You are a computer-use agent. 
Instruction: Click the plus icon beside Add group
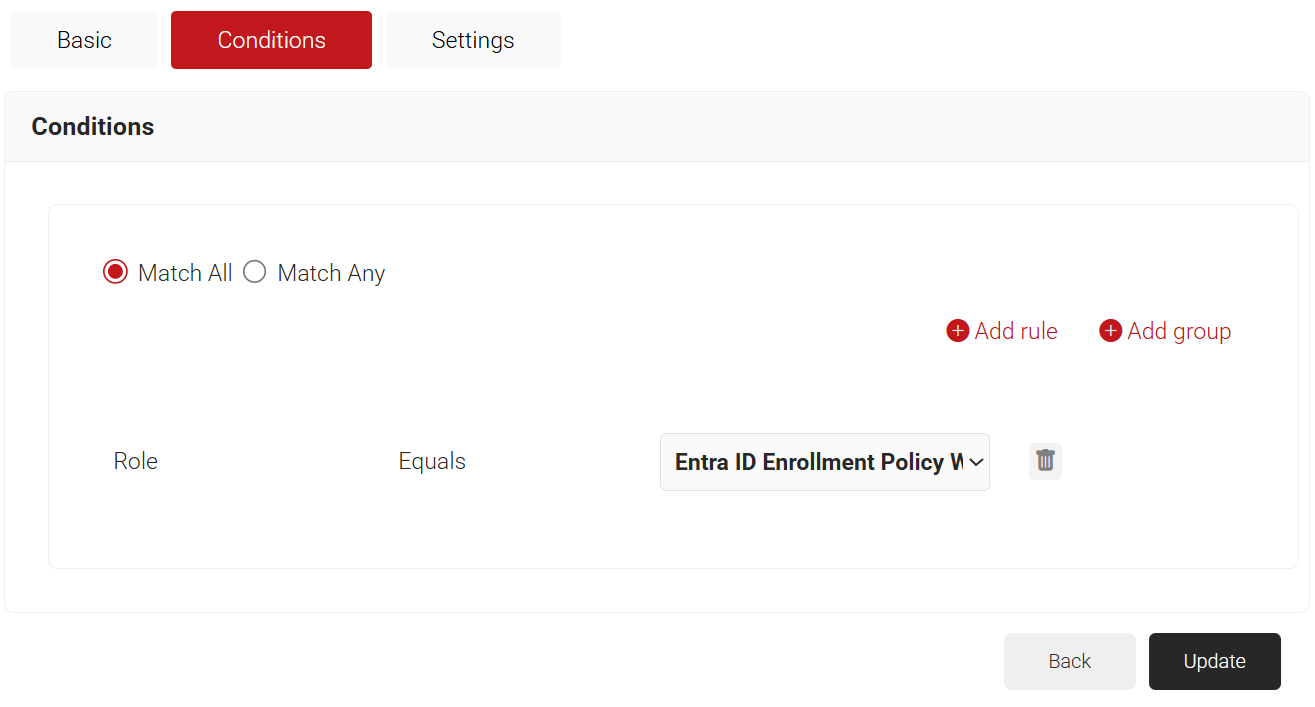point(1110,331)
